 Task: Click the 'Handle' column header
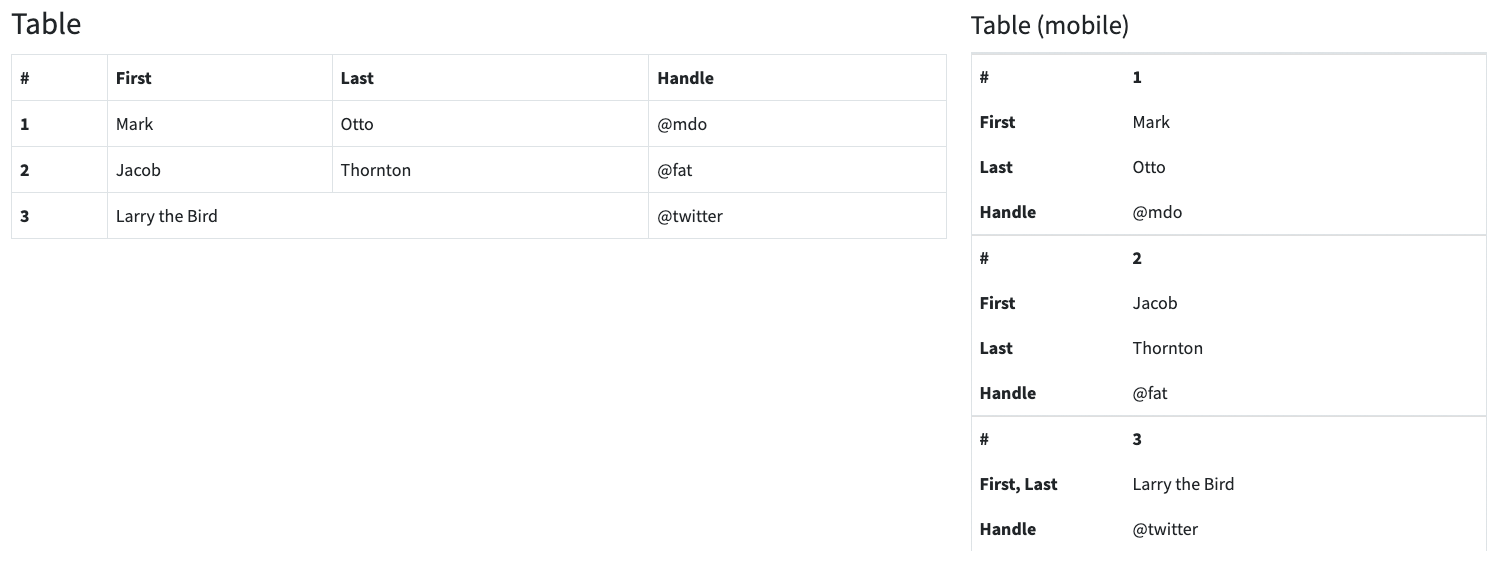[797, 78]
